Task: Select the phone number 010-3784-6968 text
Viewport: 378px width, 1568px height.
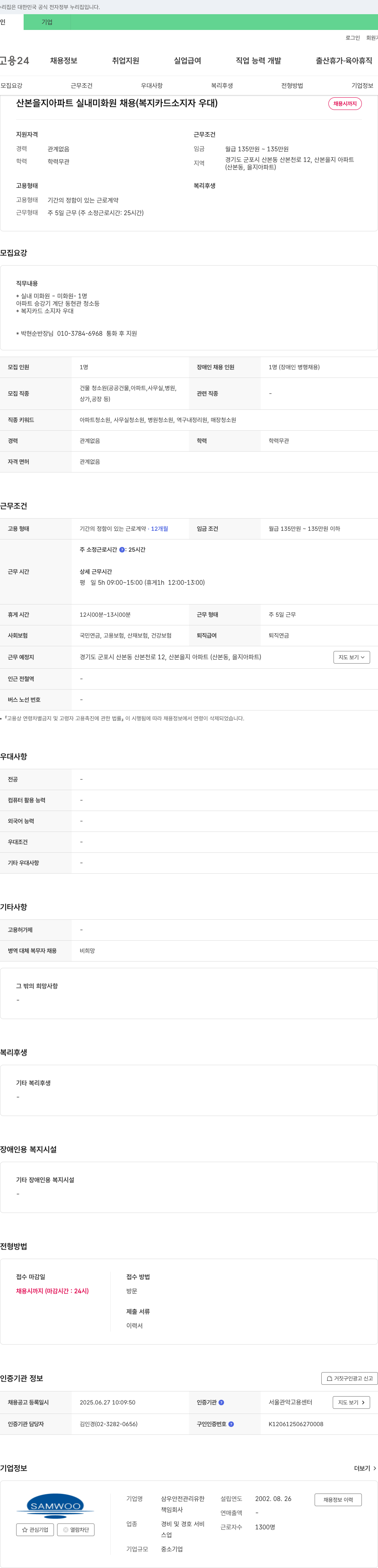Action: 80,333
